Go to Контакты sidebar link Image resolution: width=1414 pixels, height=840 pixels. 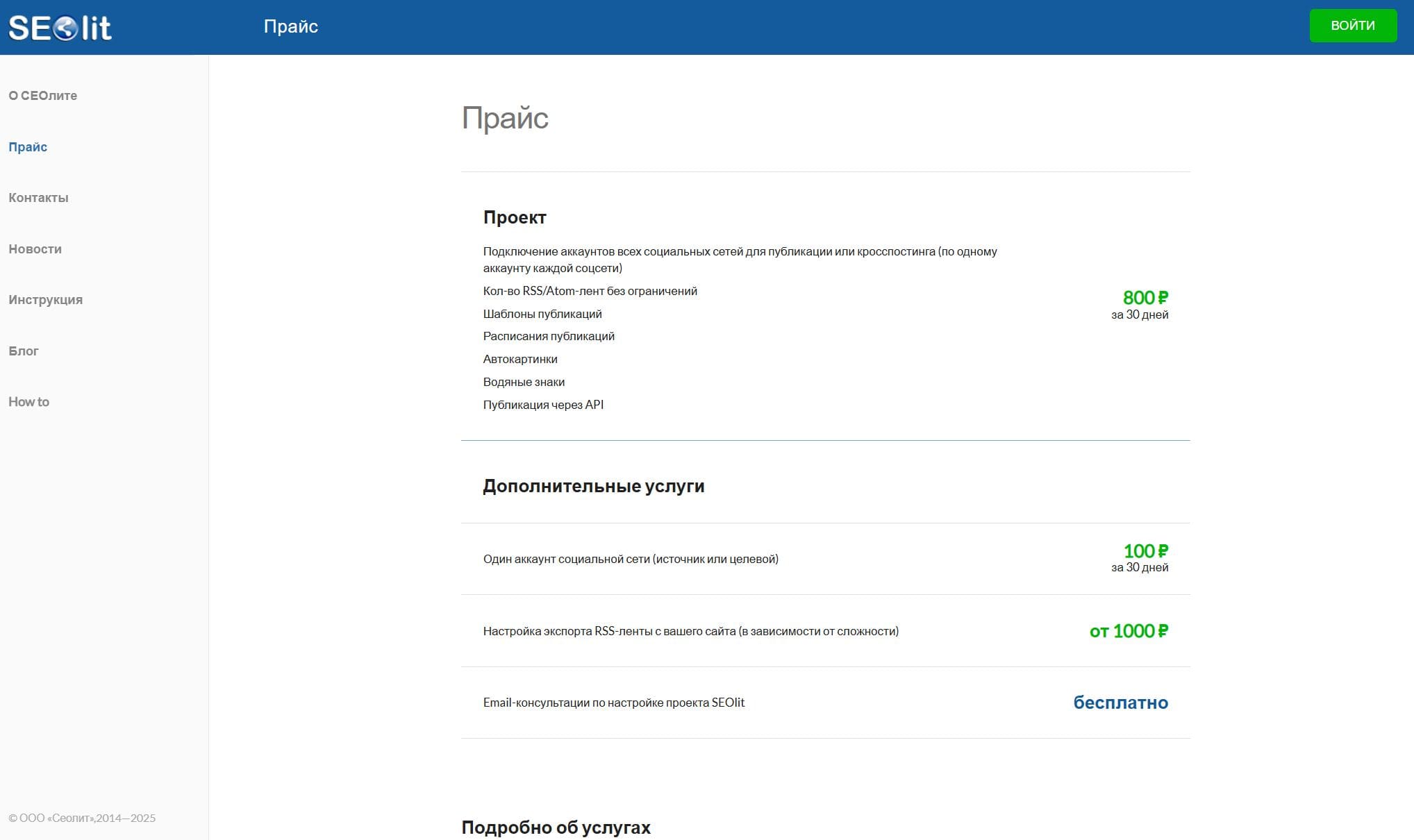click(38, 198)
